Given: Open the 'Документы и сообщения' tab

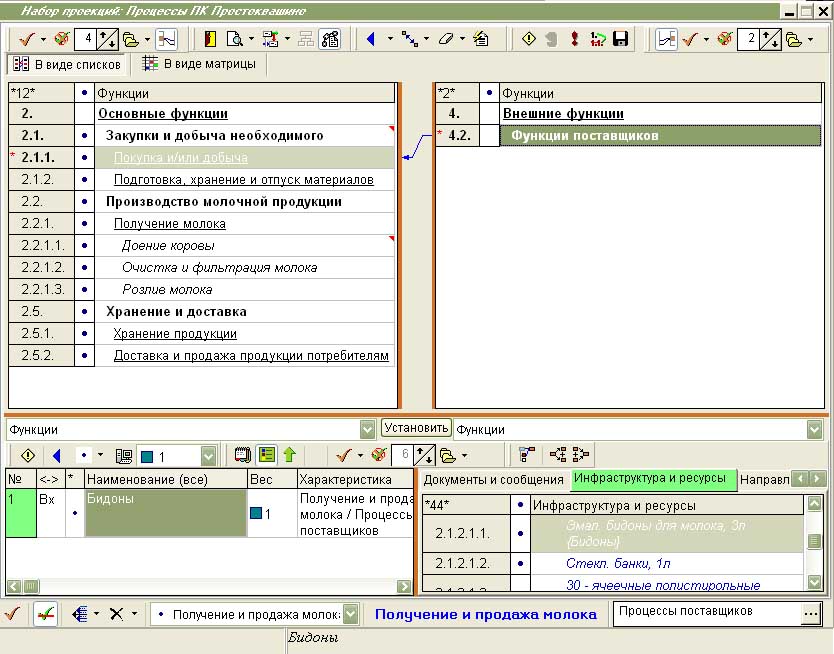Looking at the screenshot, I should [494, 480].
